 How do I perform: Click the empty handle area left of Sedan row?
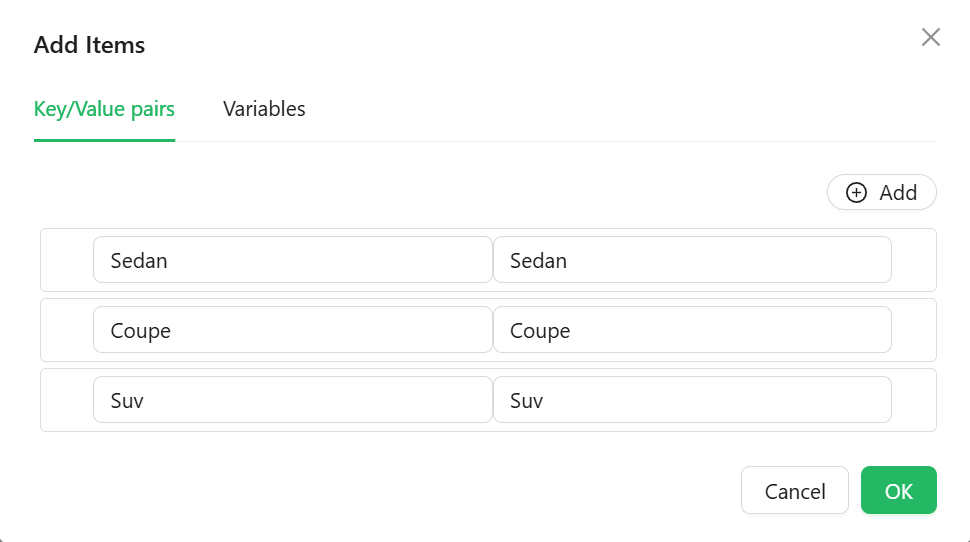(x=67, y=260)
